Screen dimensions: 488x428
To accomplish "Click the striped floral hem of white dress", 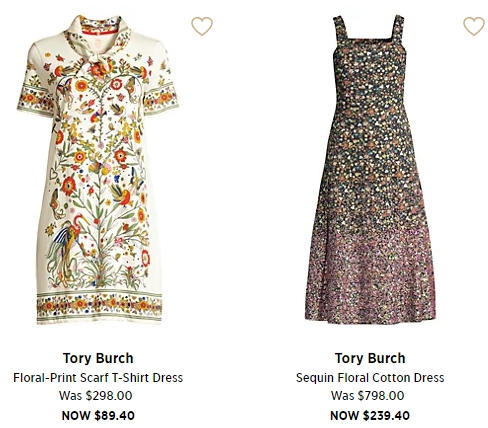I will [99, 307].
